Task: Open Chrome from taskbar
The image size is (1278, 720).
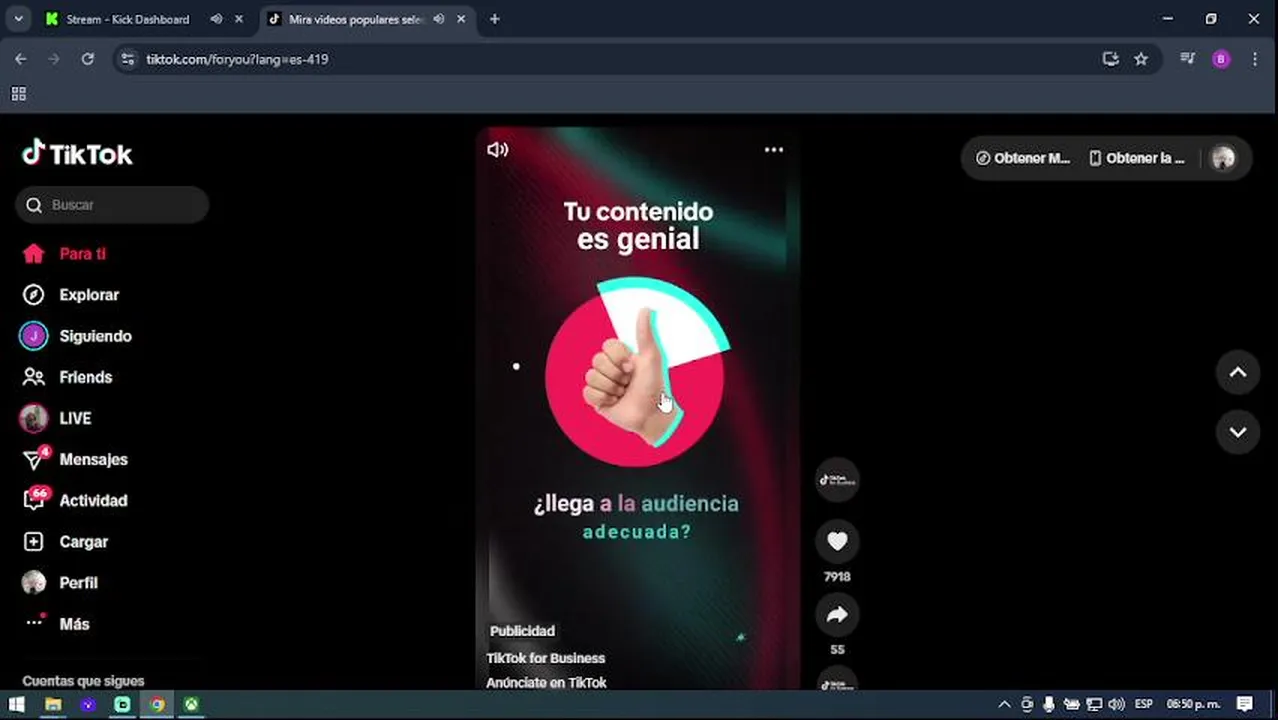Action: 157,704
